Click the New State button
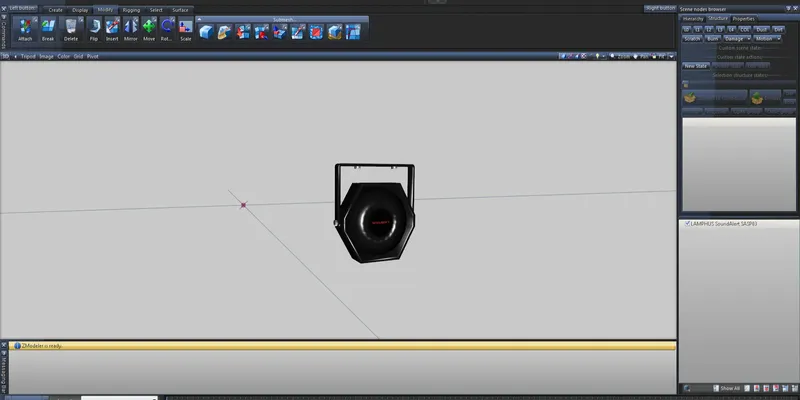The height and width of the screenshot is (400, 800). 694,66
